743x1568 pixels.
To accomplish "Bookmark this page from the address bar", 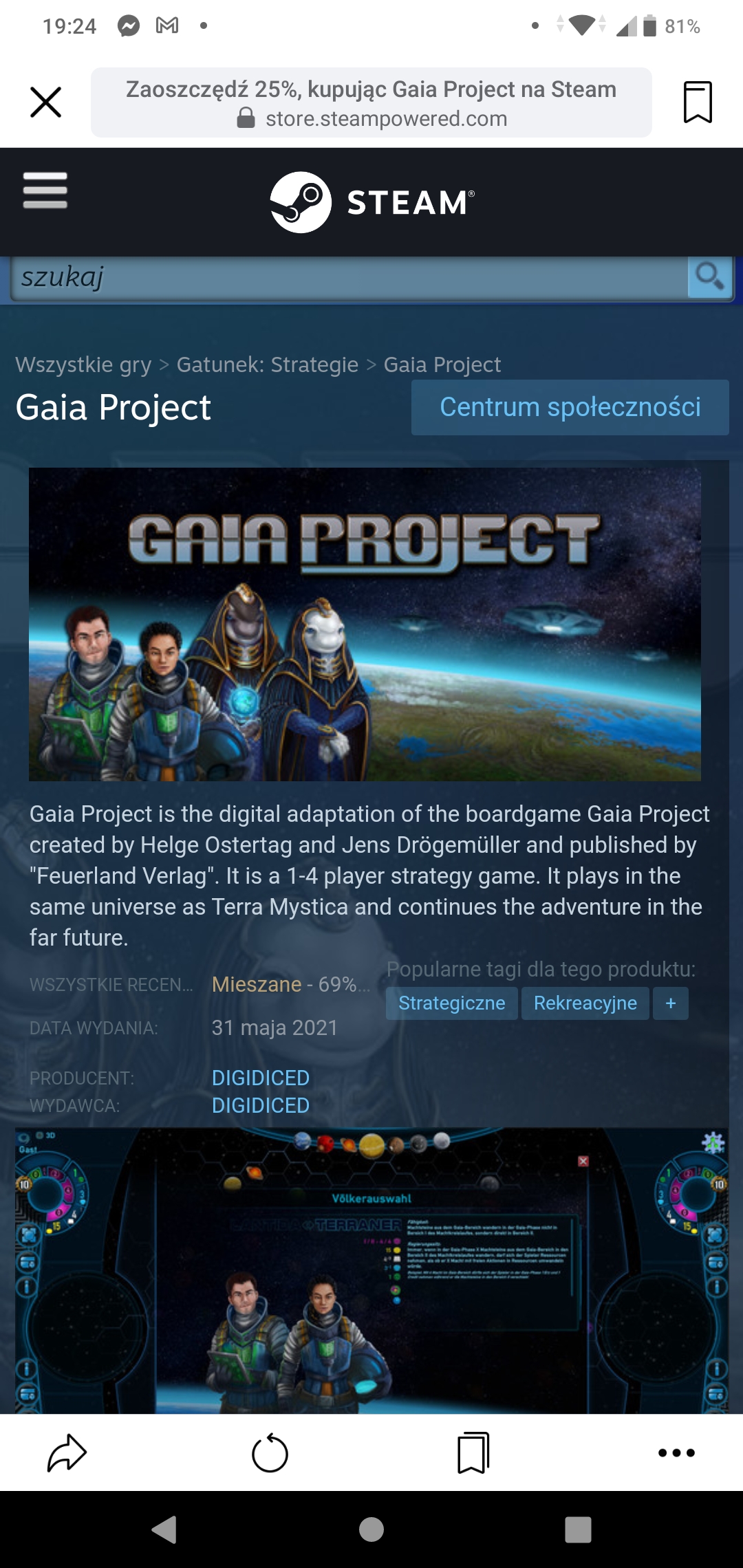I will 698,102.
